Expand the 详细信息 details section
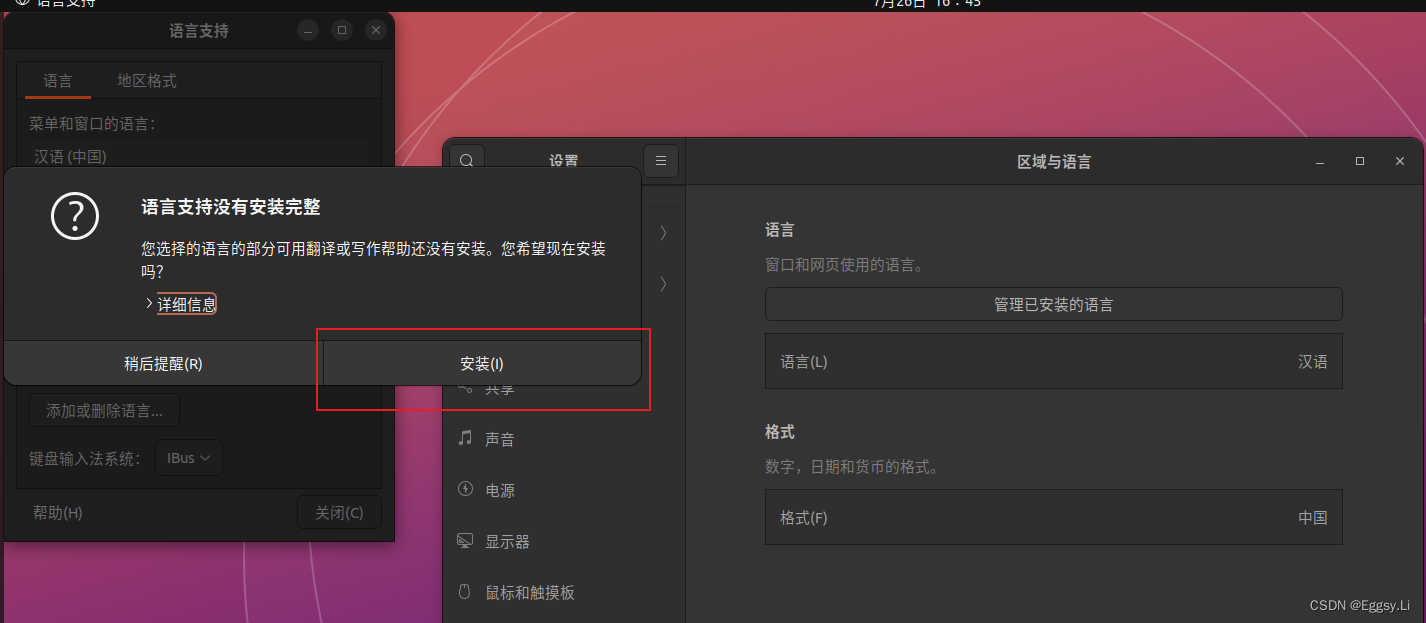The image size is (1426, 623). pyautogui.click(x=181, y=304)
